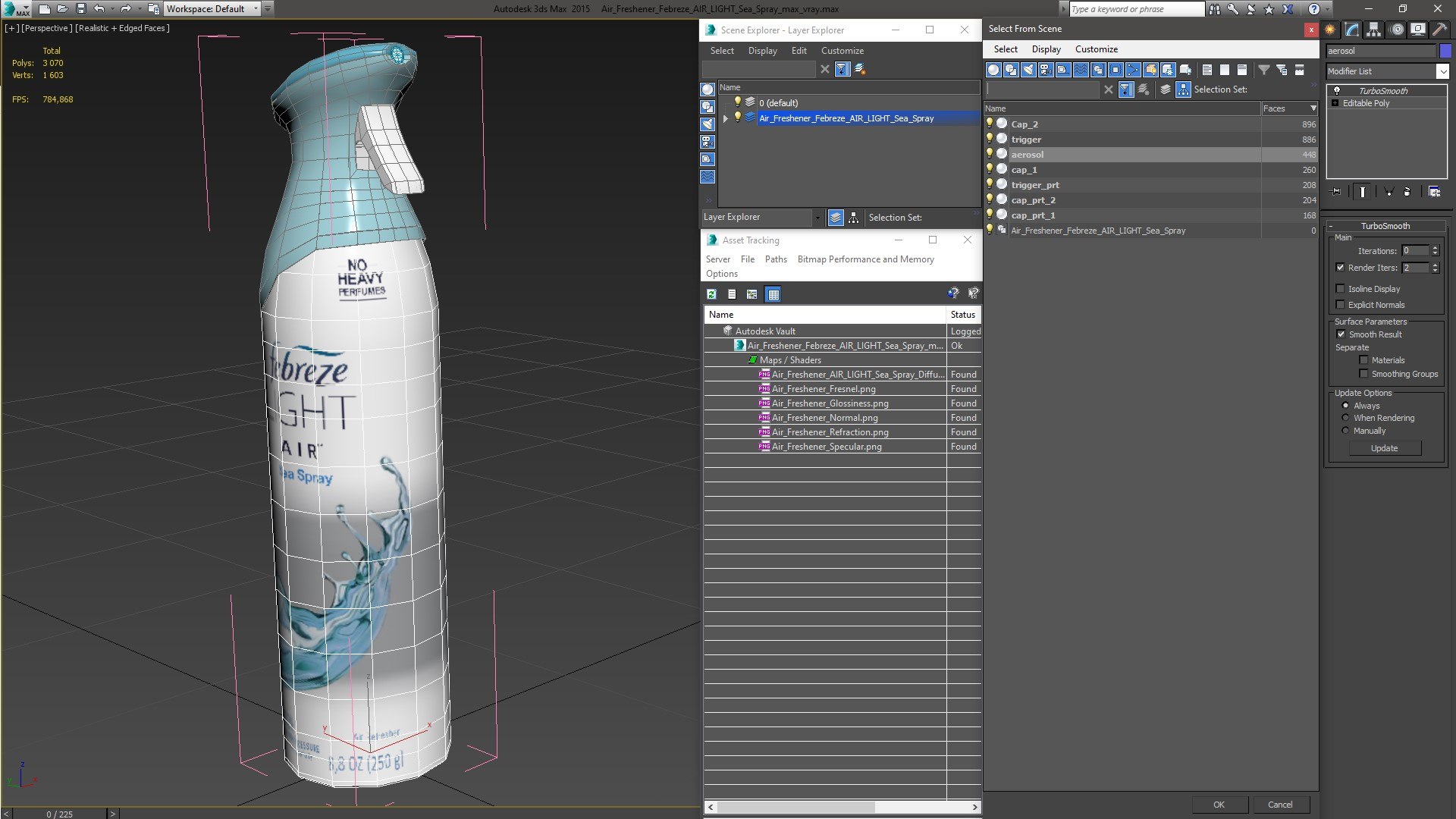
Task: Toggle the Smooth Result checkbox
Action: 1341,334
